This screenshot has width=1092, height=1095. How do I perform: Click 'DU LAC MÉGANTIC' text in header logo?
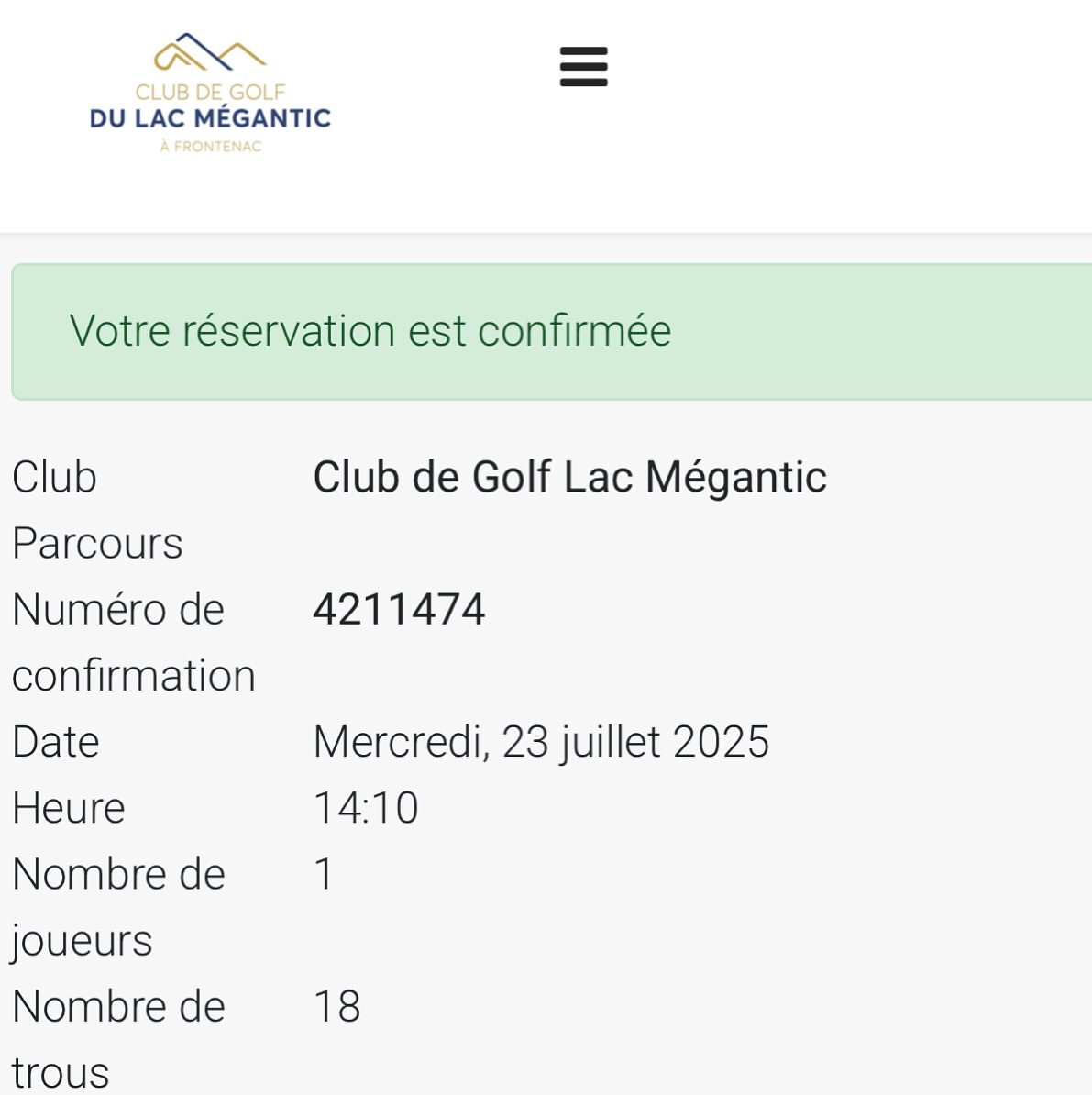tap(210, 118)
